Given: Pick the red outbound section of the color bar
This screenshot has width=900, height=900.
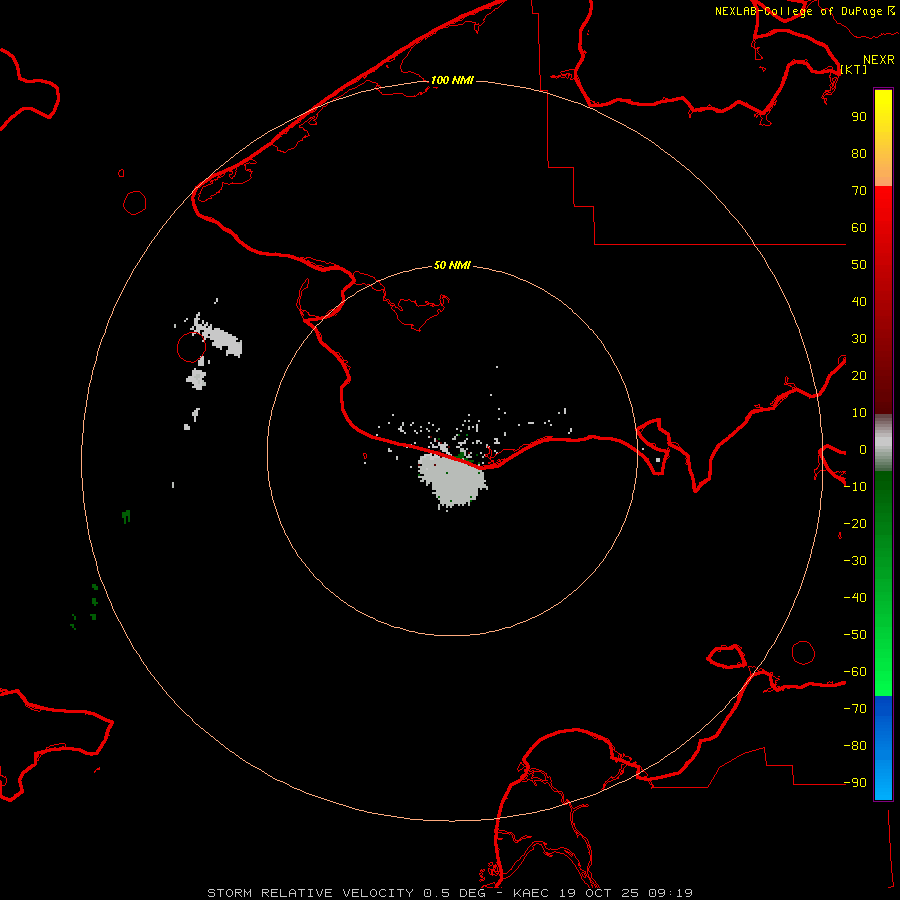Looking at the screenshot, I should (883, 300).
